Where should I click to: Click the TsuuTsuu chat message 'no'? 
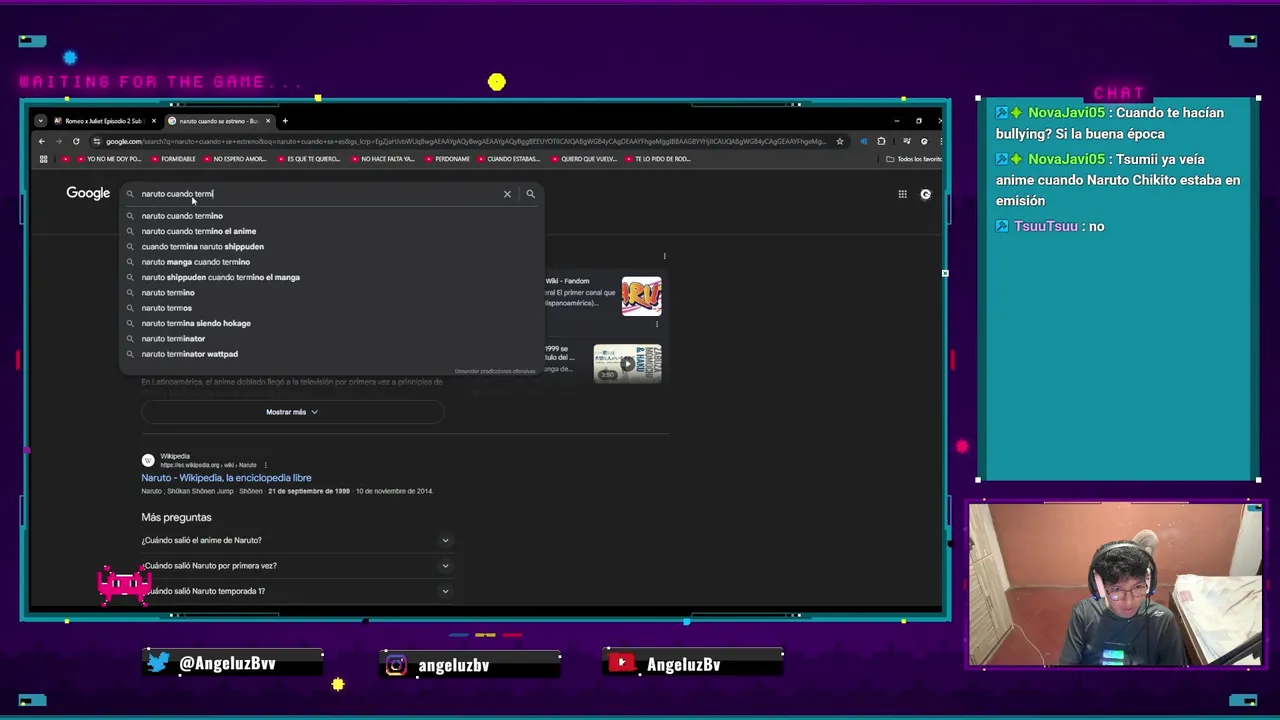(1050, 226)
